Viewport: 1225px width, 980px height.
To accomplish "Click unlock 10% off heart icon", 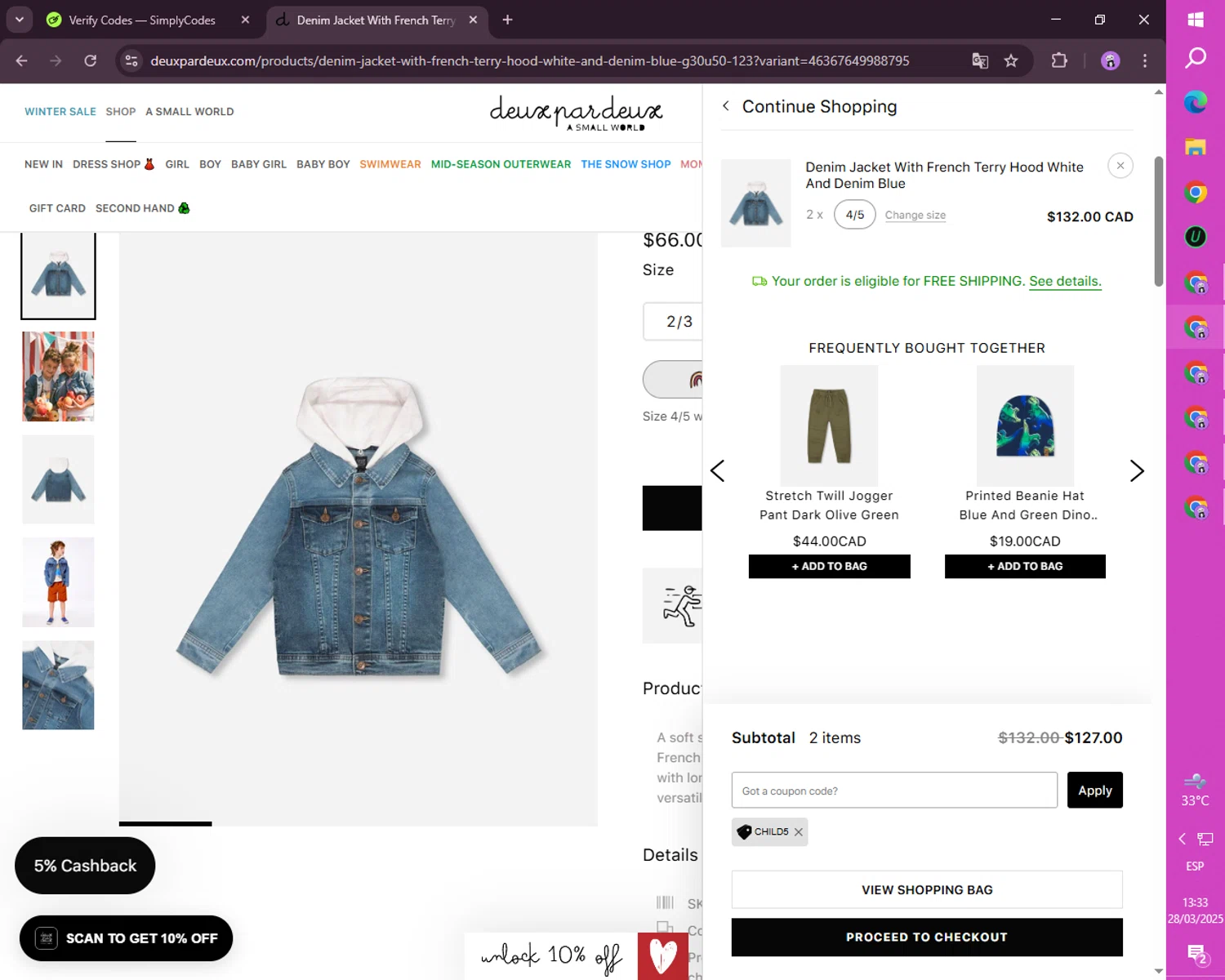I will [x=662, y=955].
